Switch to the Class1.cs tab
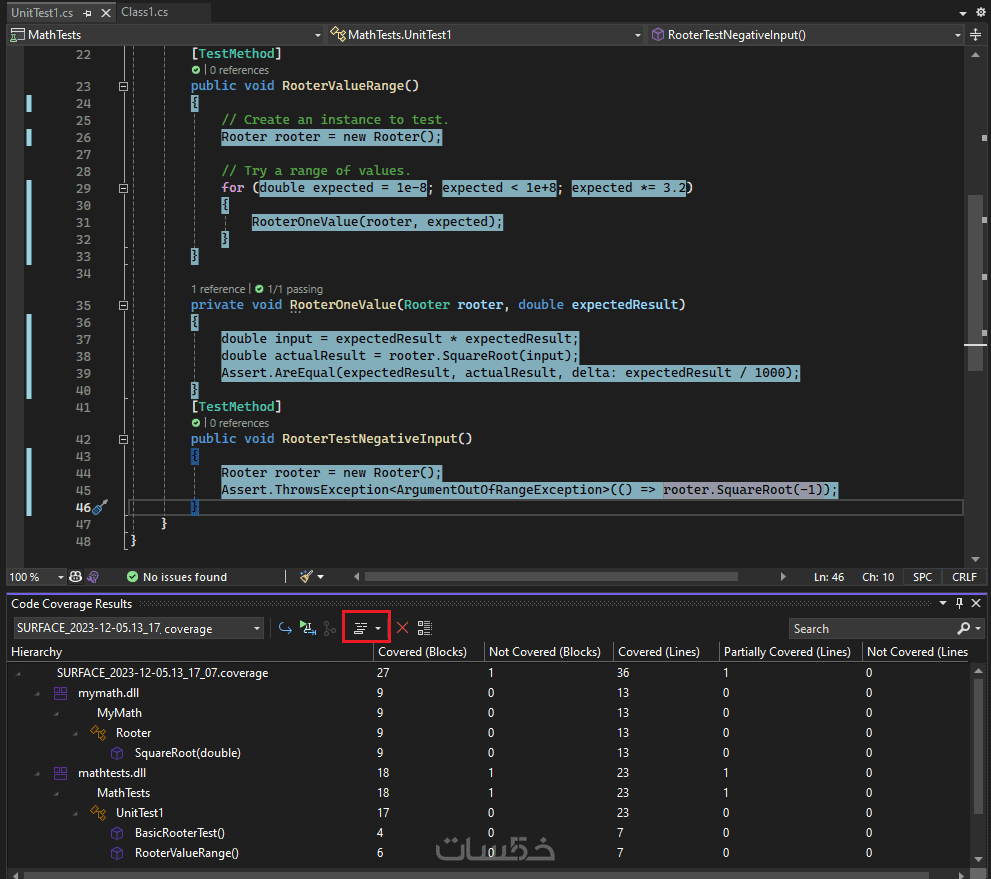This screenshot has width=991, height=879. click(144, 12)
